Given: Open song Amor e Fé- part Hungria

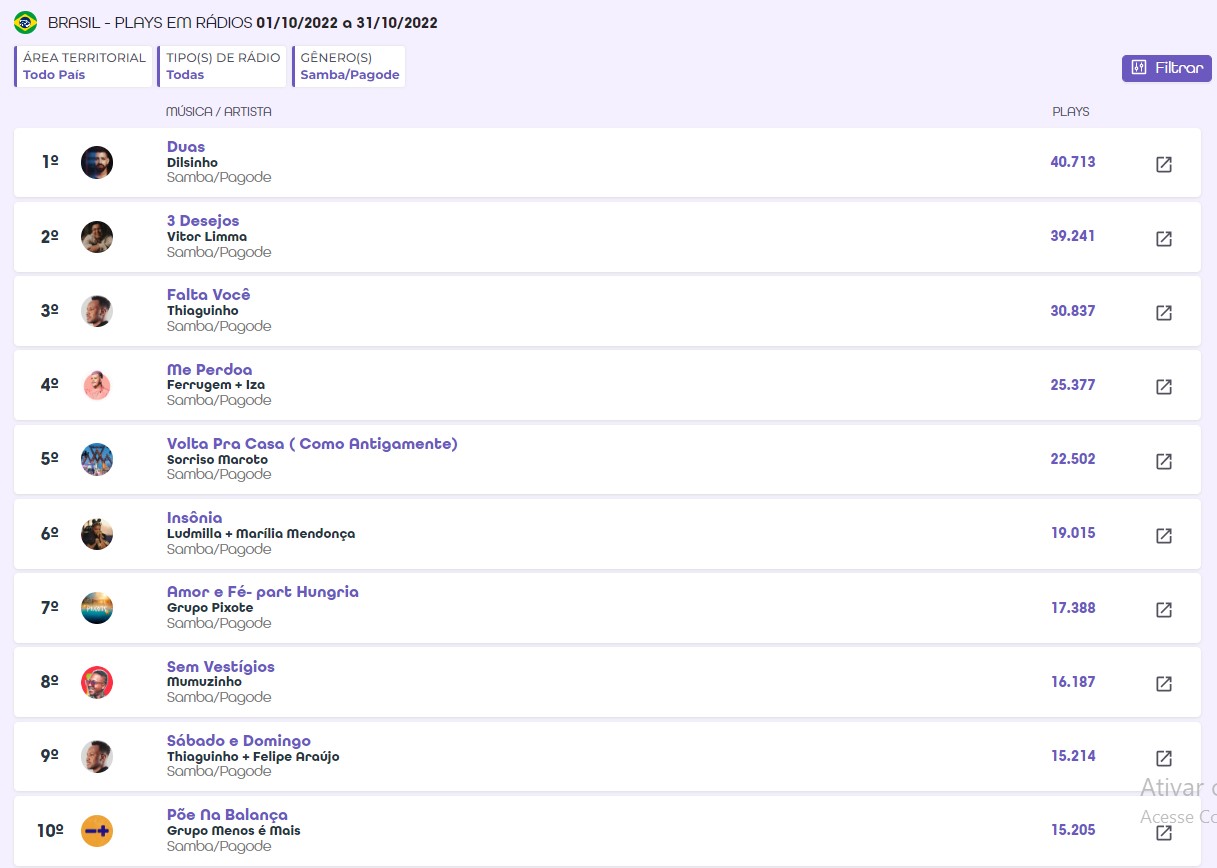Looking at the screenshot, I should 263,592.
